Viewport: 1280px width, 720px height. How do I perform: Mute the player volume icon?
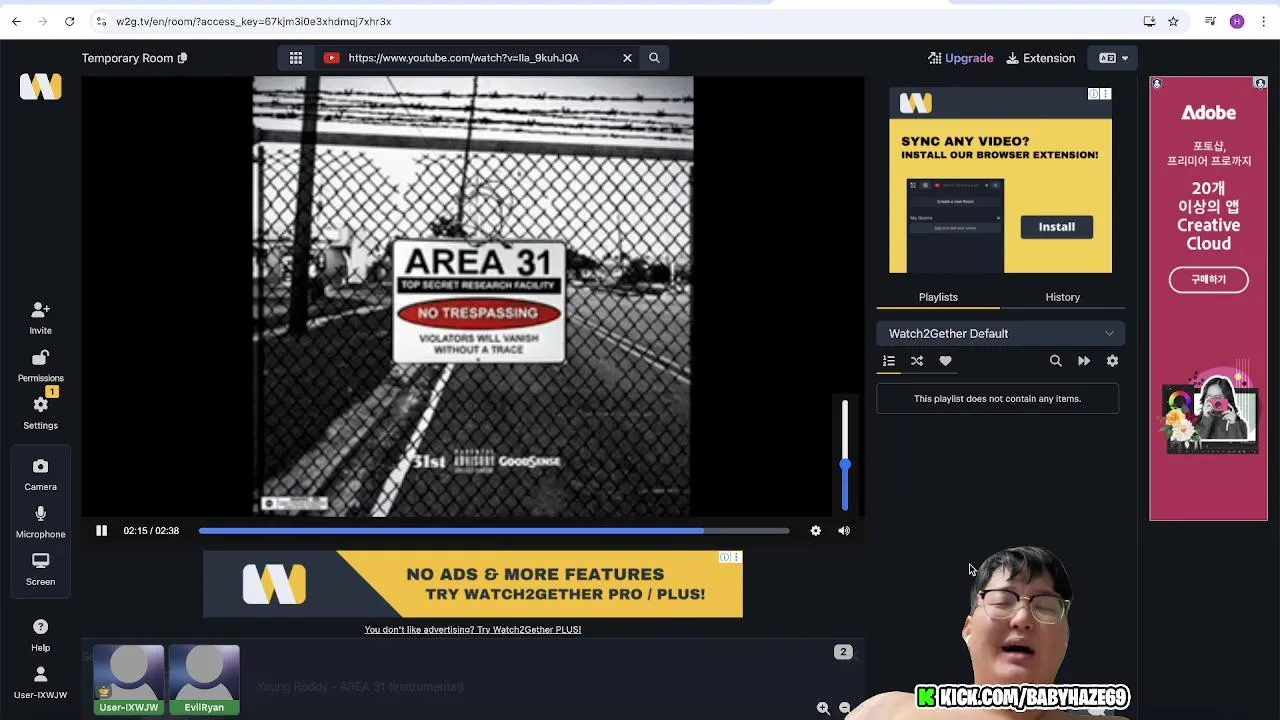[x=844, y=531]
